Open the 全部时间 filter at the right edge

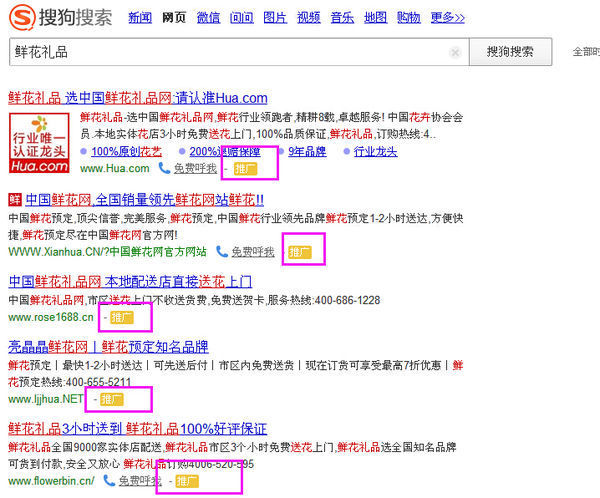[586, 52]
